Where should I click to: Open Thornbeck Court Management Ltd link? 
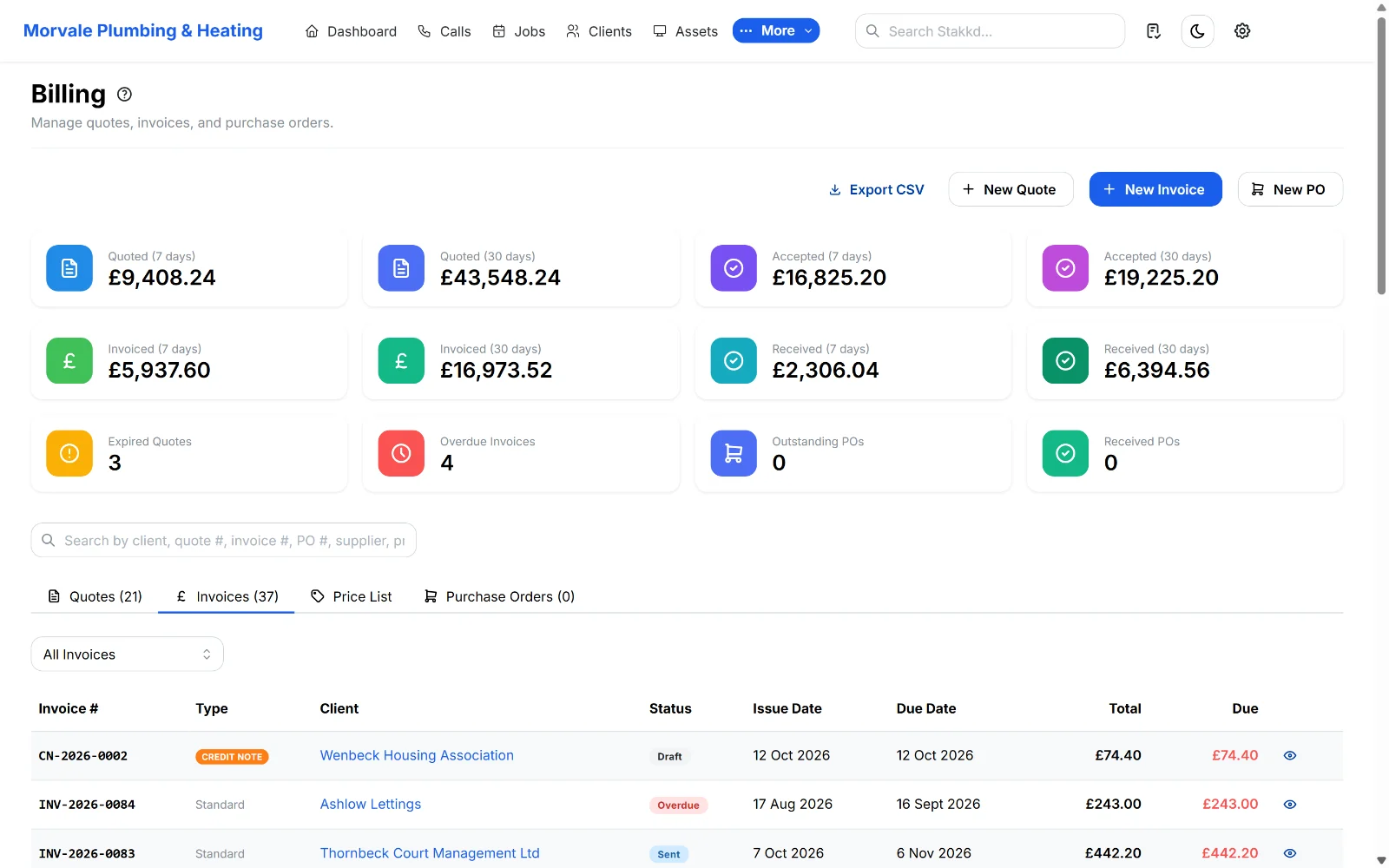[430, 853]
